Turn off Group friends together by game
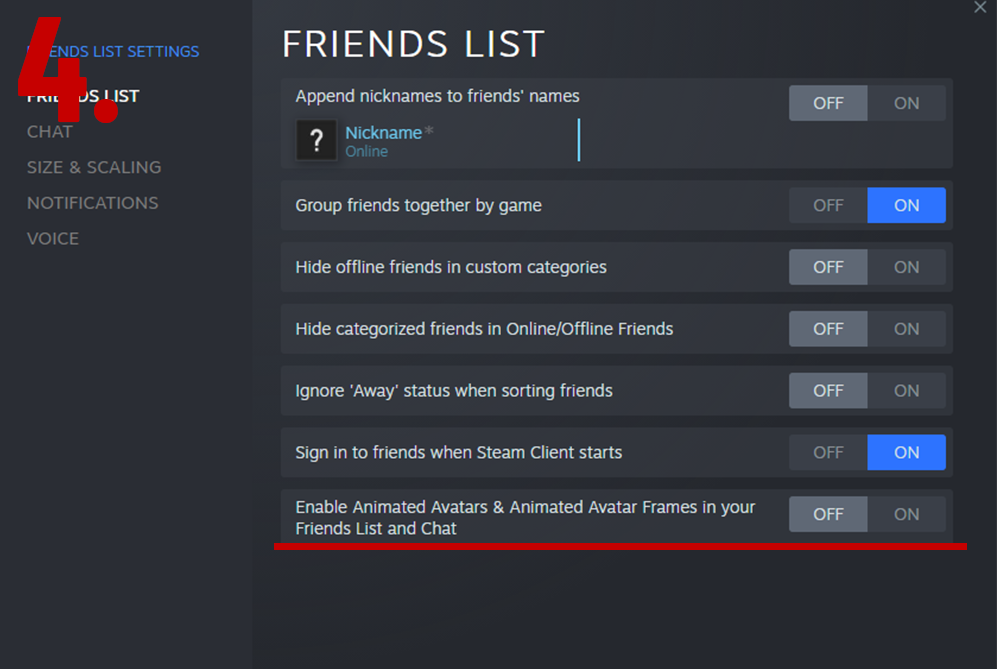The height and width of the screenshot is (669, 997). tap(828, 205)
